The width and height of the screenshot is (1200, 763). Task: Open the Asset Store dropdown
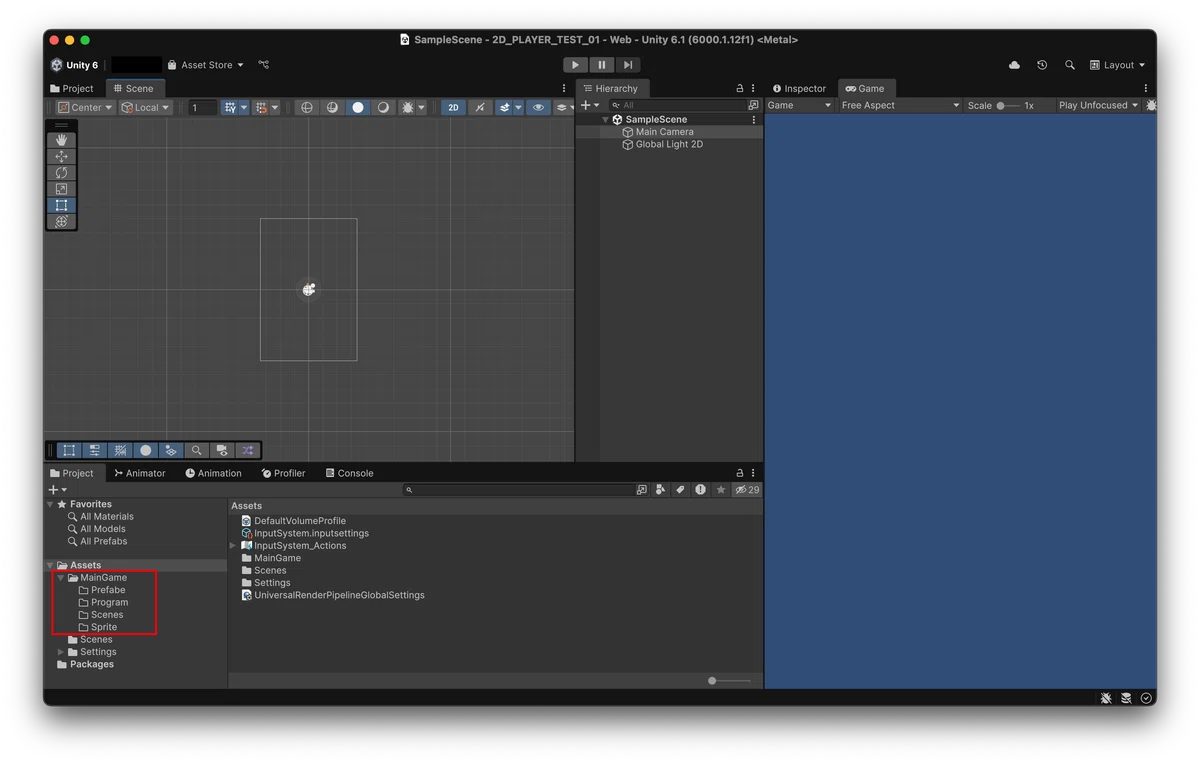[x=206, y=65]
